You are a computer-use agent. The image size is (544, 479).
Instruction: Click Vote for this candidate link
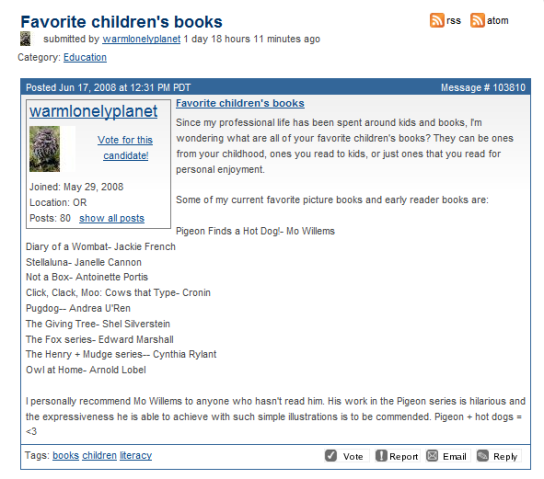coord(125,147)
